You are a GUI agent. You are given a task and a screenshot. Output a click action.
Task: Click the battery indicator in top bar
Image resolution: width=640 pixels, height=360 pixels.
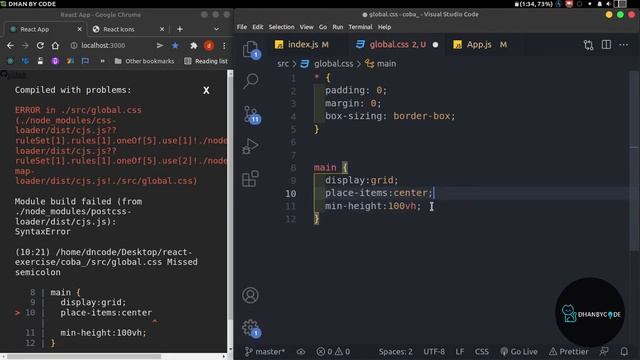[x=534, y=4]
